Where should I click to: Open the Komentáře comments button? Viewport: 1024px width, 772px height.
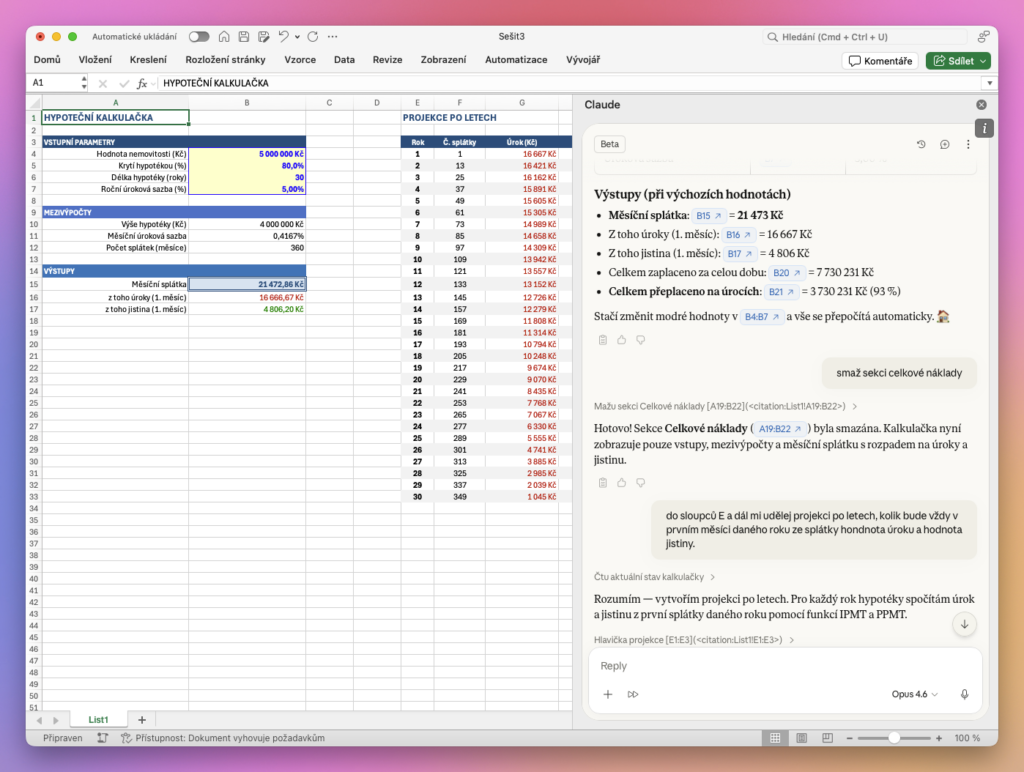[880, 61]
